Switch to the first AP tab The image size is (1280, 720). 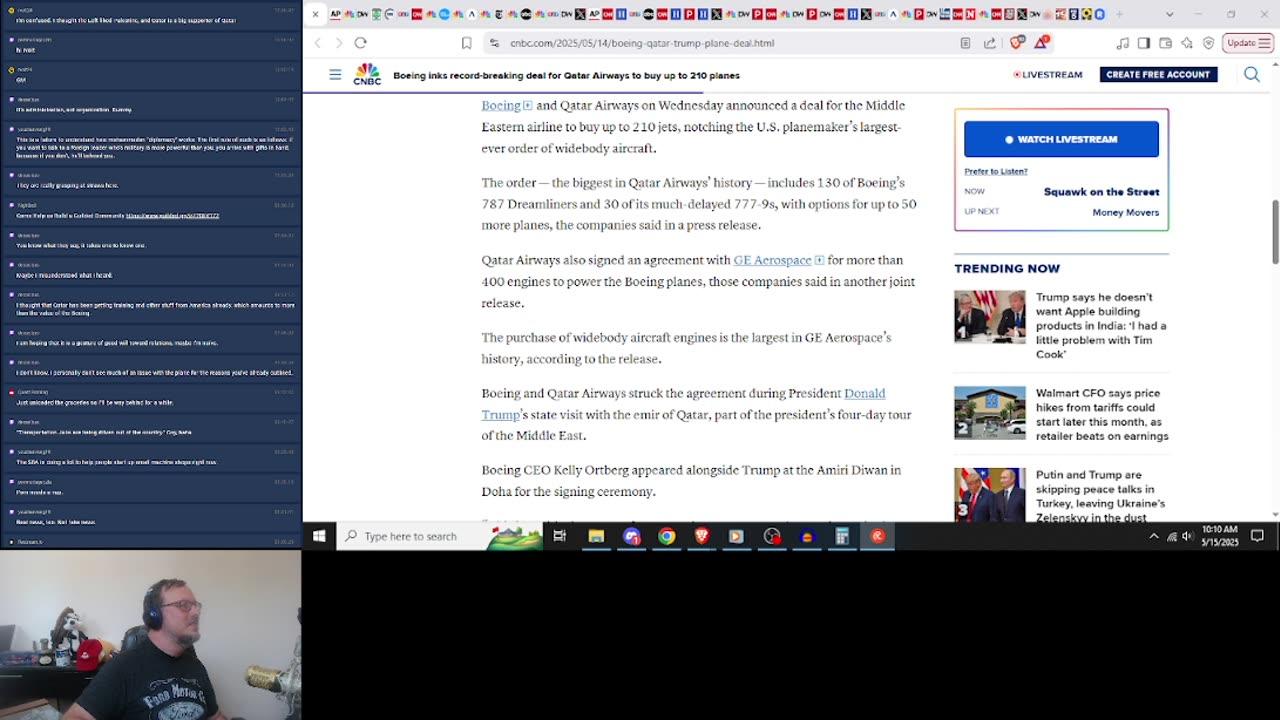click(x=335, y=14)
